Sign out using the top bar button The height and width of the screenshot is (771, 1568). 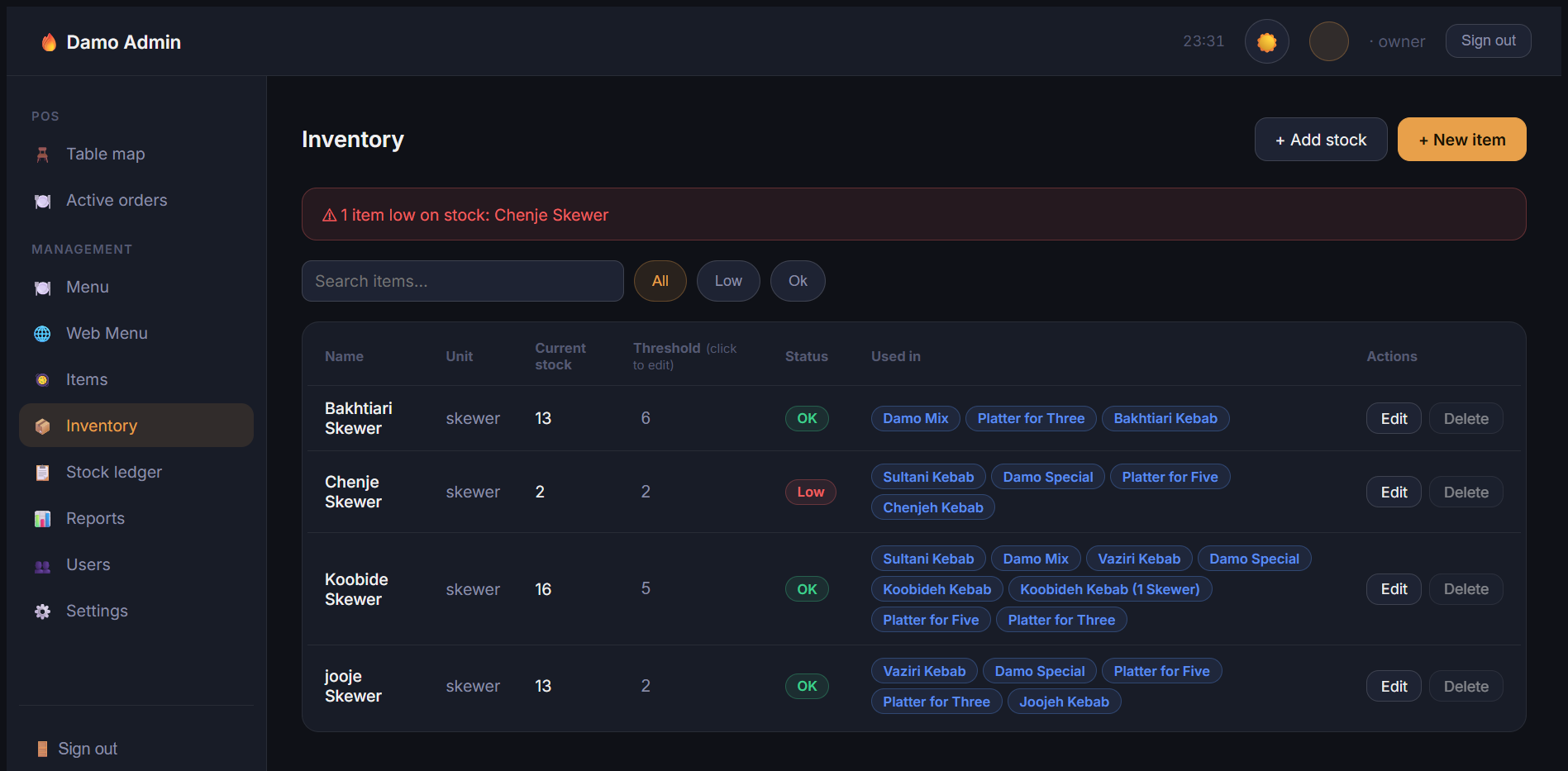click(1488, 40)
